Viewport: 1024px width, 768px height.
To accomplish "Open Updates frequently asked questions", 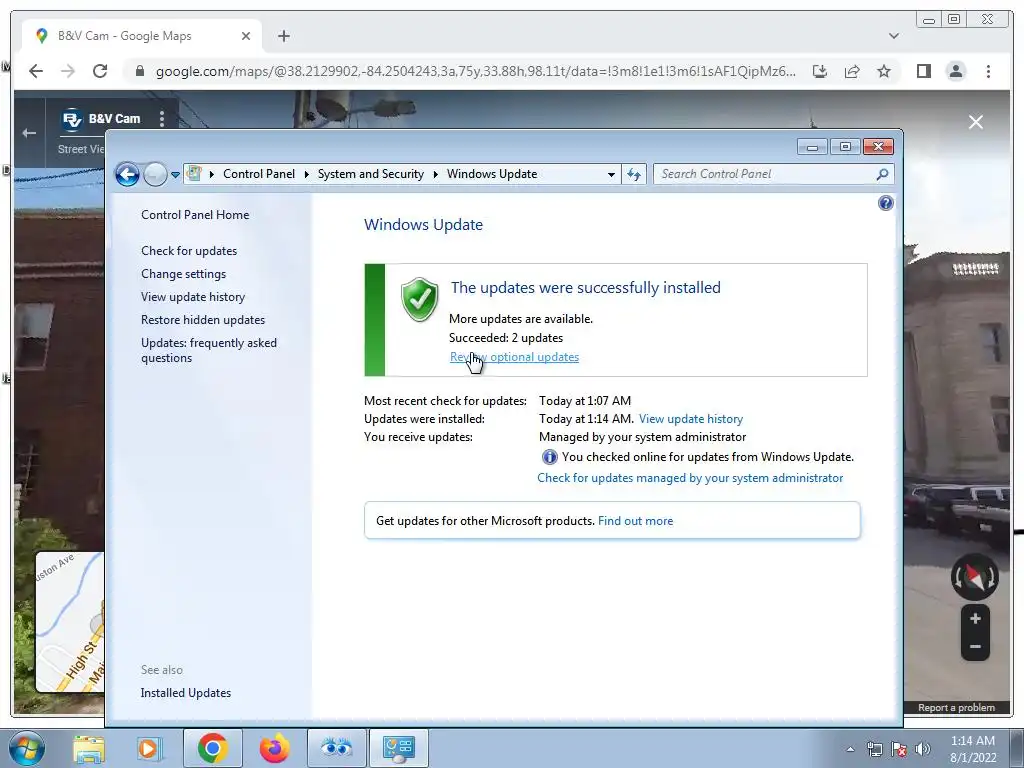I will [x=209, y=350].
